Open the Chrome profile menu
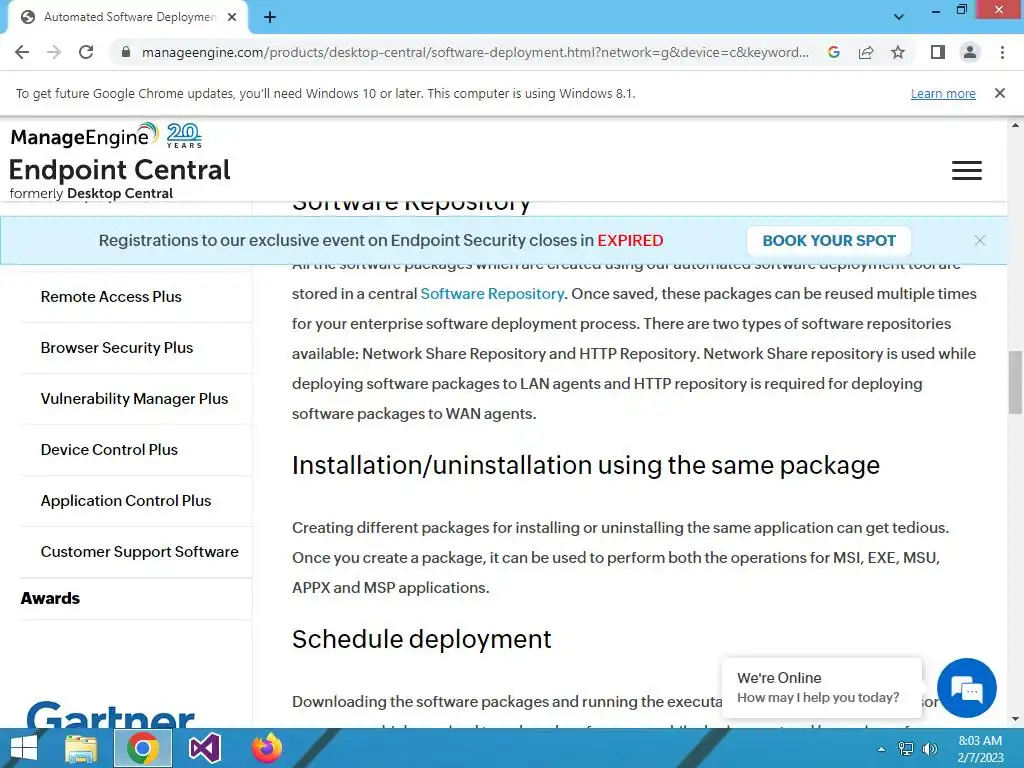This screenshot has width=1024, height=768. [x=970, y=52]
